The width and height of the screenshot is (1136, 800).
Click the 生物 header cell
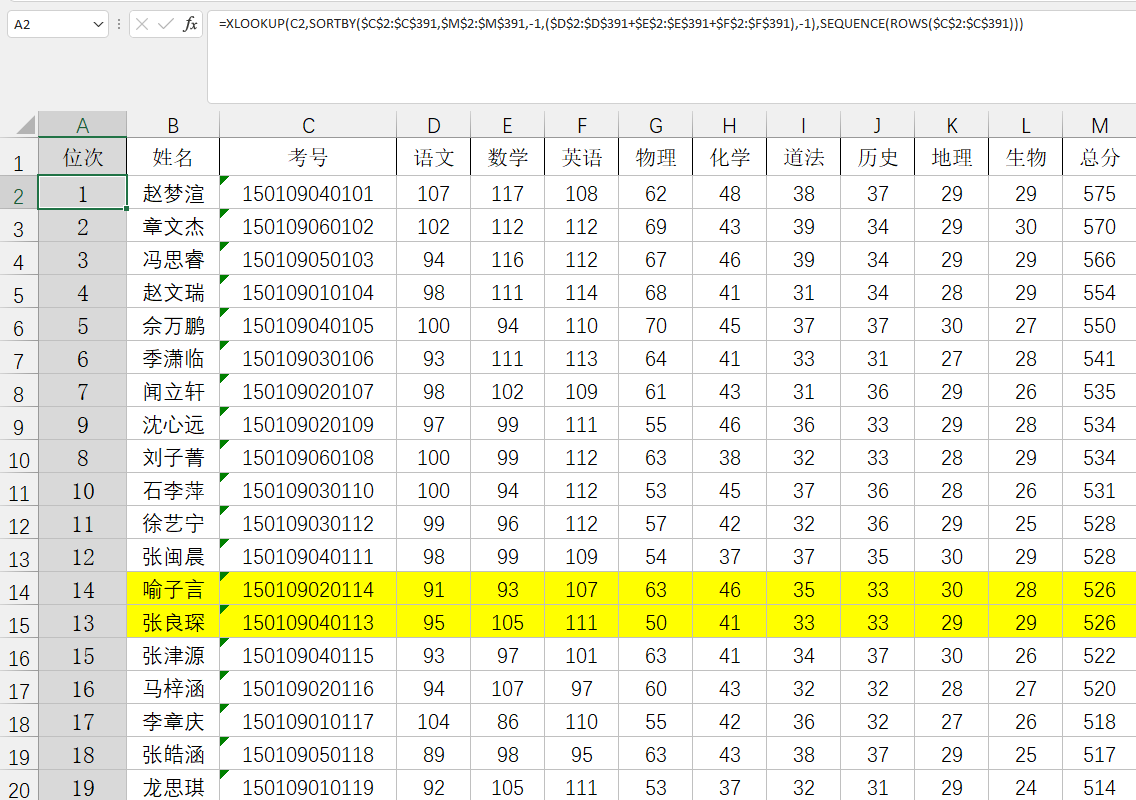coord(1025,157)
